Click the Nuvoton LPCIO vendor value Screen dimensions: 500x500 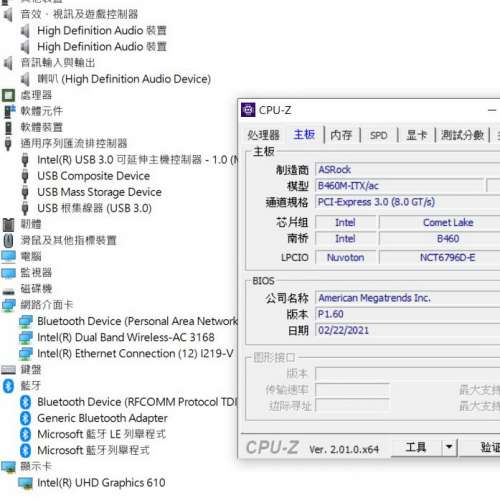coord(346,257)
